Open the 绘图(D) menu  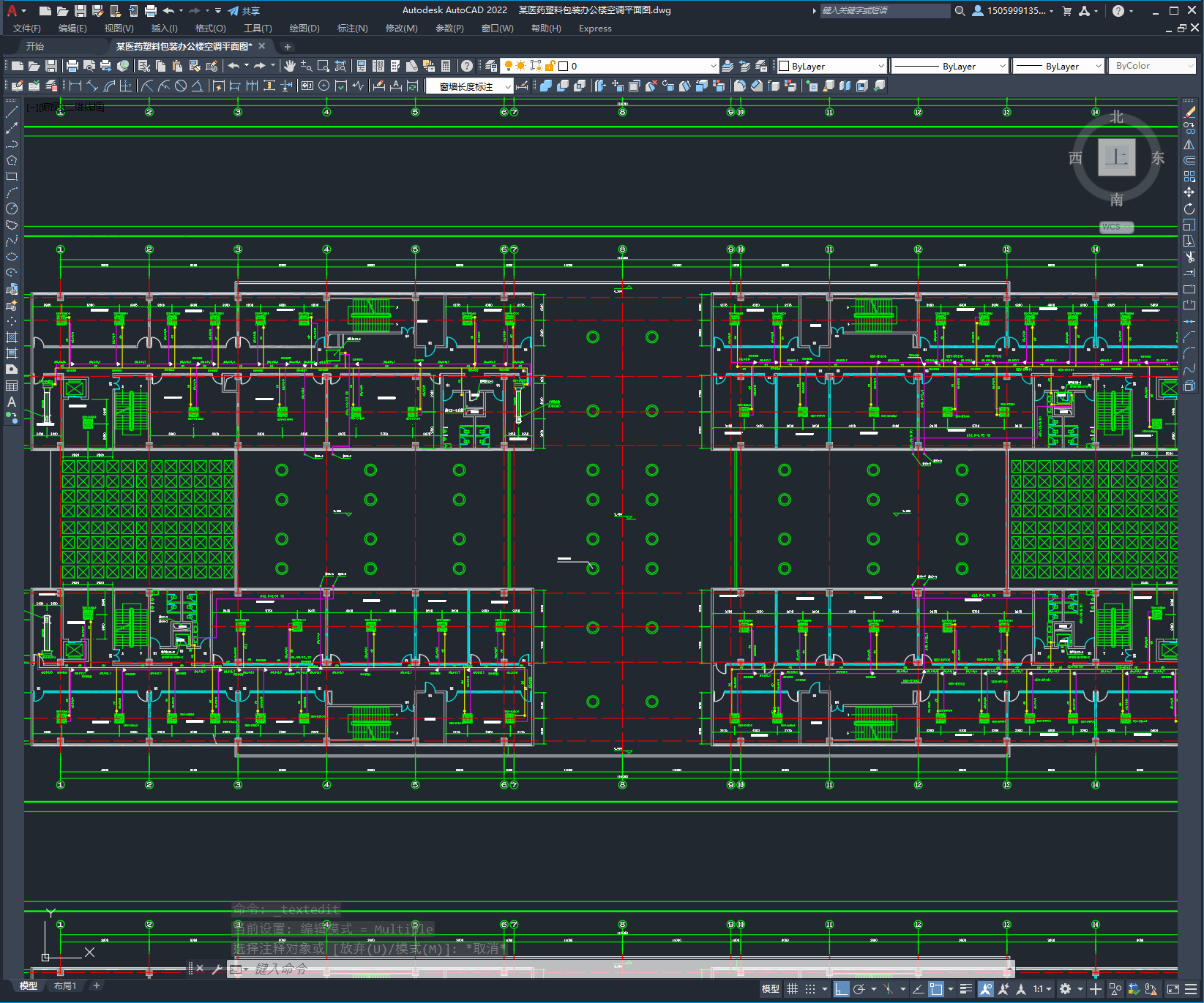(304, 29)
